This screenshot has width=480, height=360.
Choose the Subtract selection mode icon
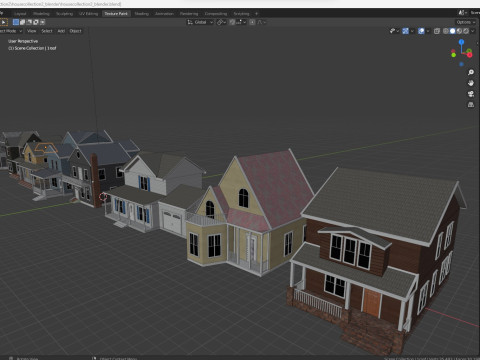[x=29, y=22]
